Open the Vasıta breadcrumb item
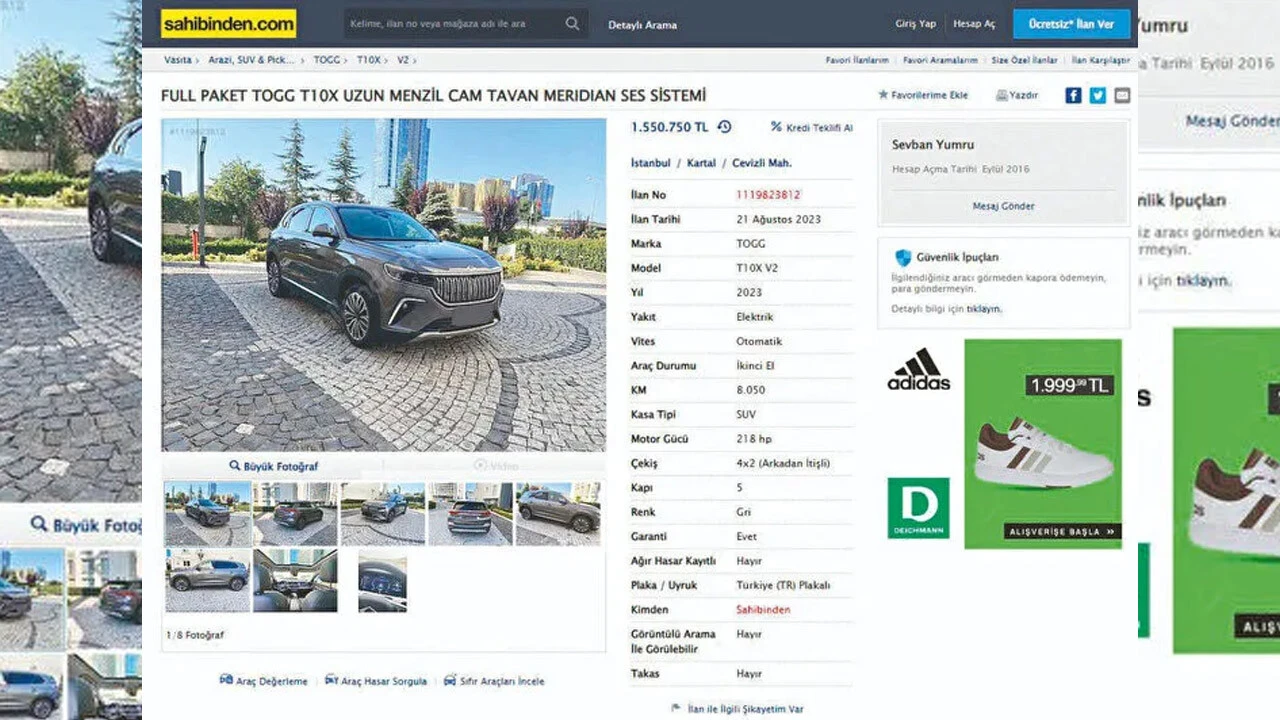Screen dimensions: 1280x720 point(178,60)
